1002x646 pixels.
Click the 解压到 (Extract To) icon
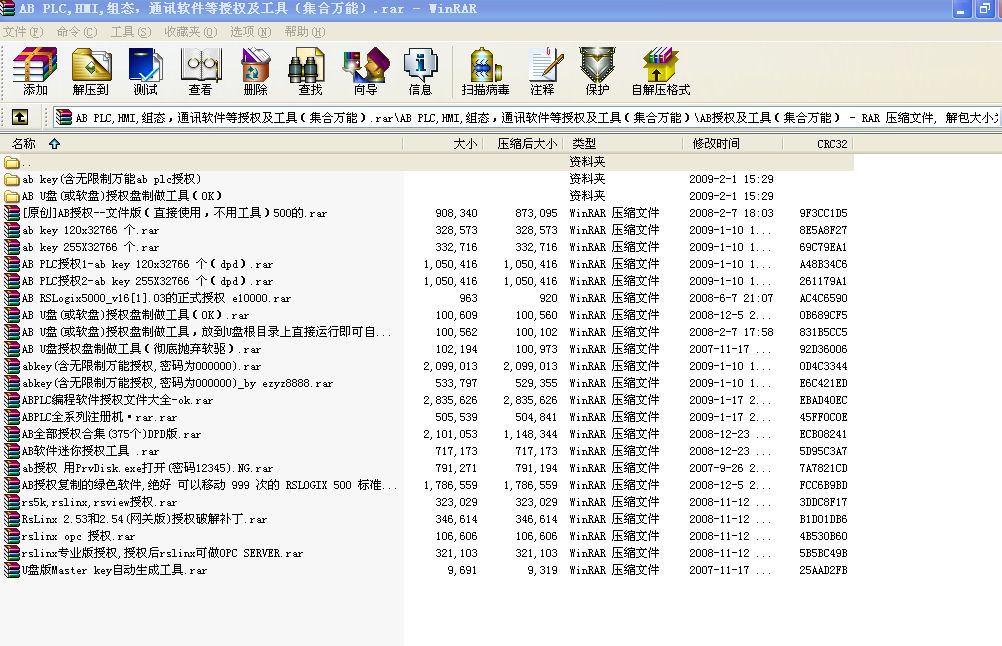tap(90, 70)
